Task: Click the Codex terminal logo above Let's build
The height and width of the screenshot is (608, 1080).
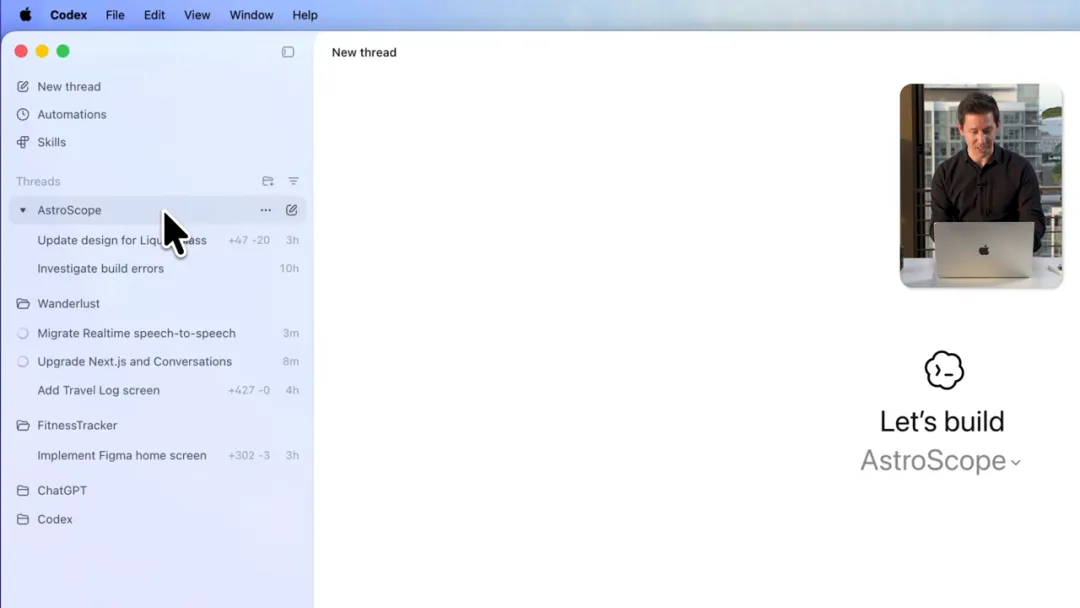Action: 944,370
